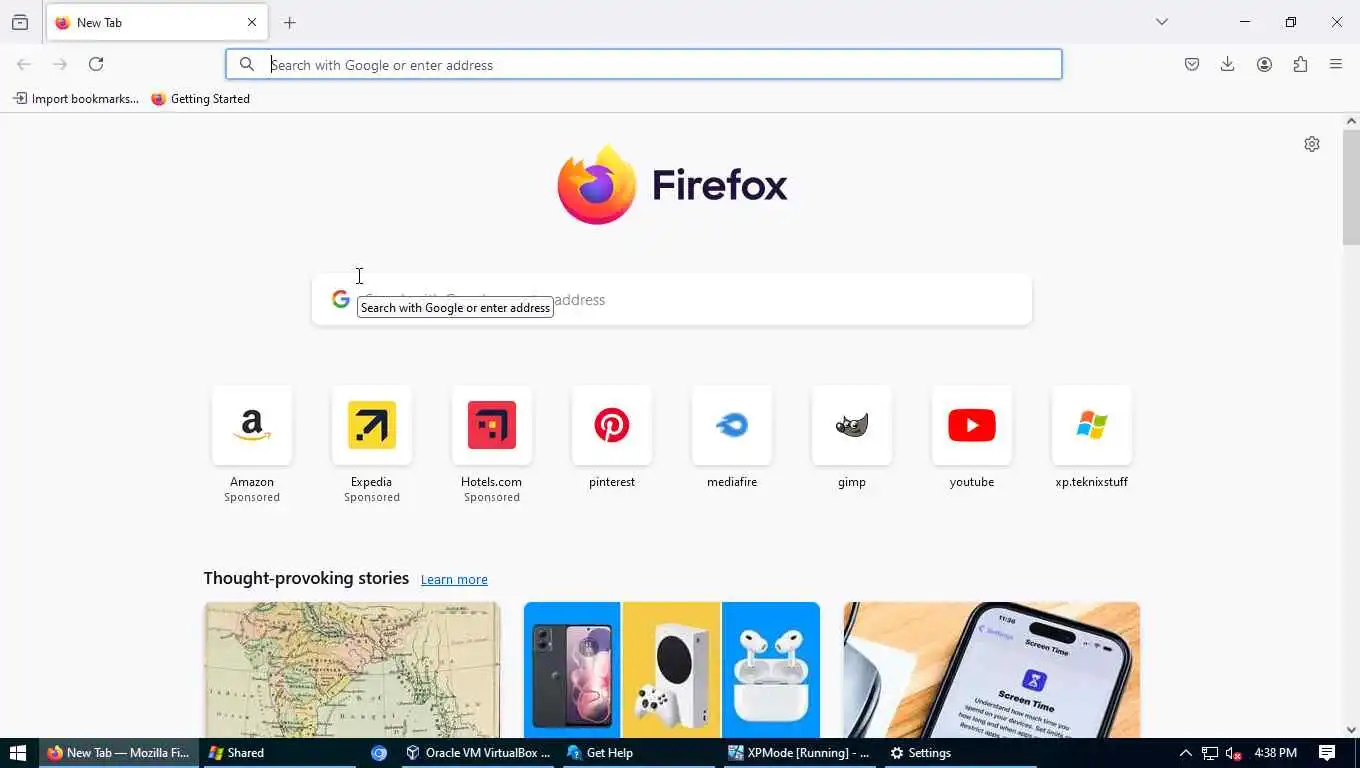
Task: Follow the Learn more link
Action: coord(454,580)
